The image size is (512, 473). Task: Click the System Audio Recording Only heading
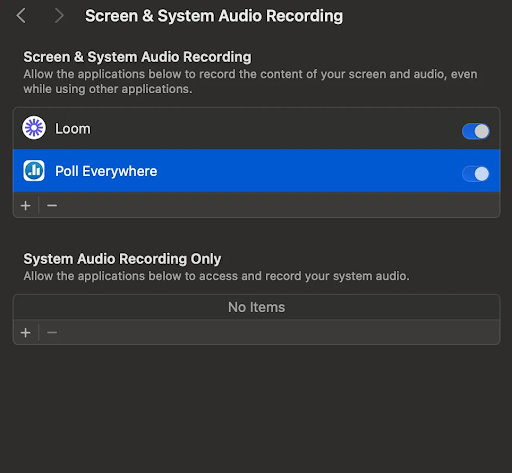pos(122,259)
